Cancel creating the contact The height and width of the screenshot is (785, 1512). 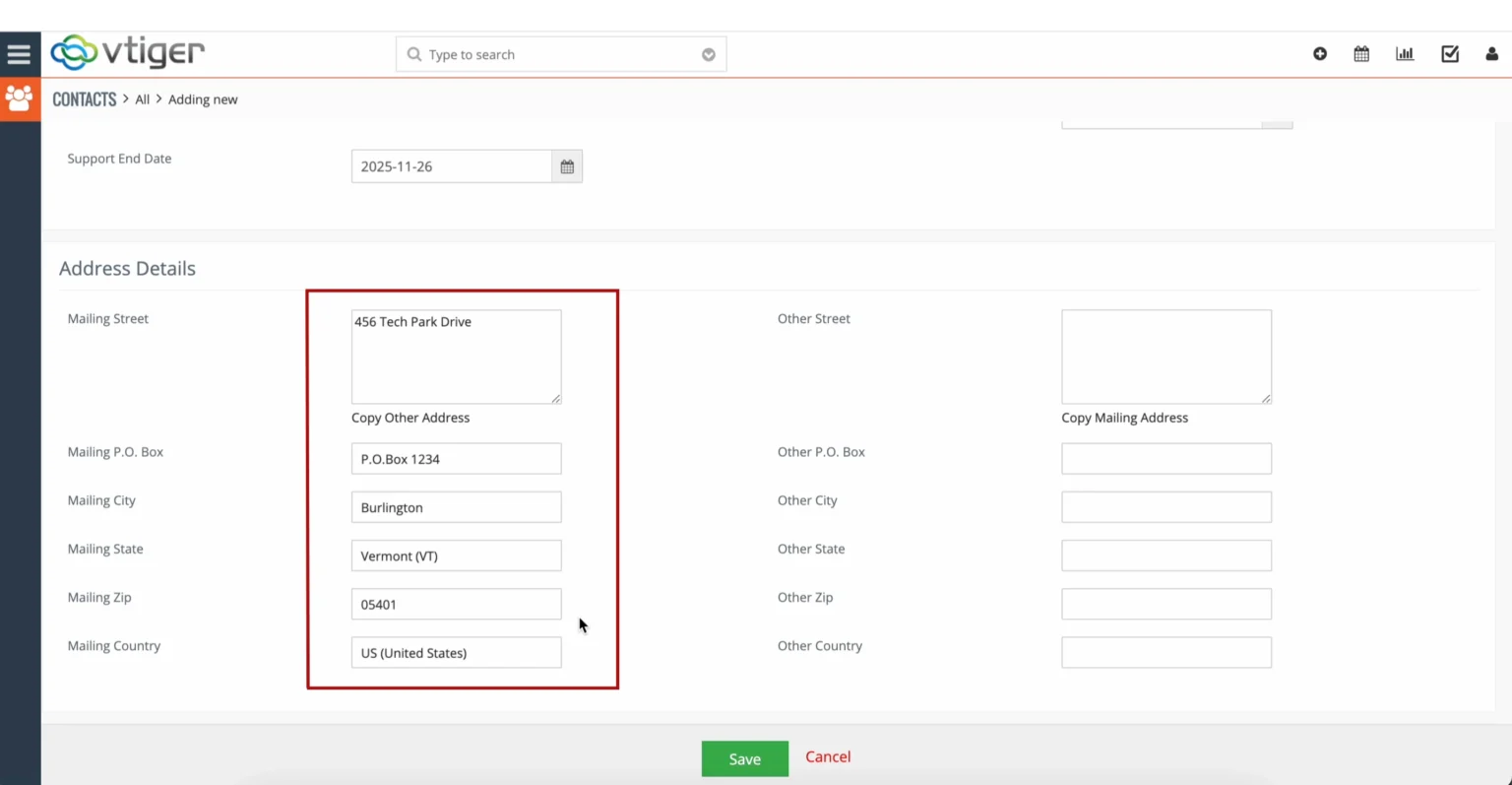point(827,756)
